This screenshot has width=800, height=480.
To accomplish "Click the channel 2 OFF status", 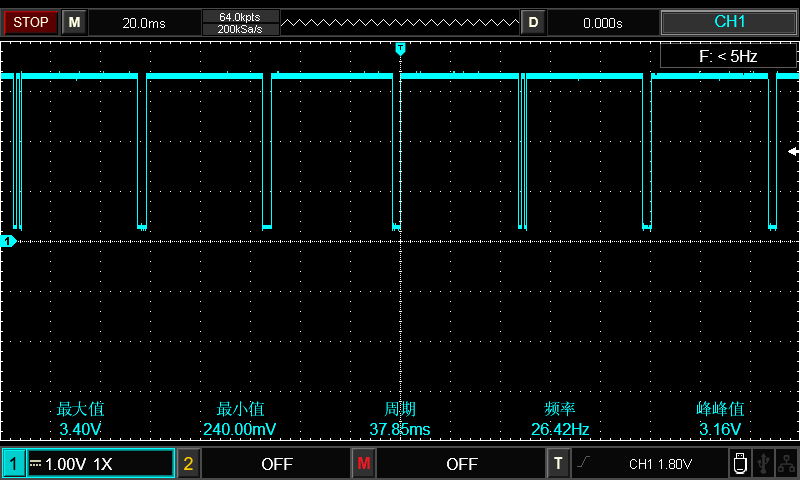I will (277, 464).
